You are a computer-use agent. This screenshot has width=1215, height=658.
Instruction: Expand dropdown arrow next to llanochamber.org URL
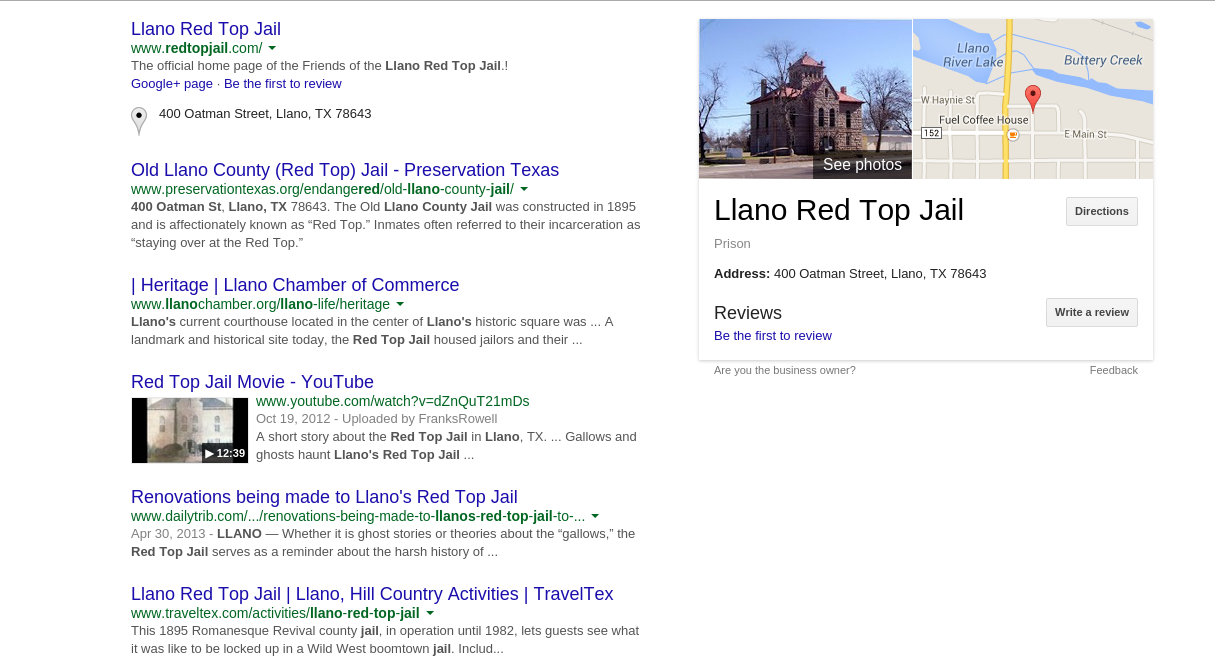(x=400, y=304)
